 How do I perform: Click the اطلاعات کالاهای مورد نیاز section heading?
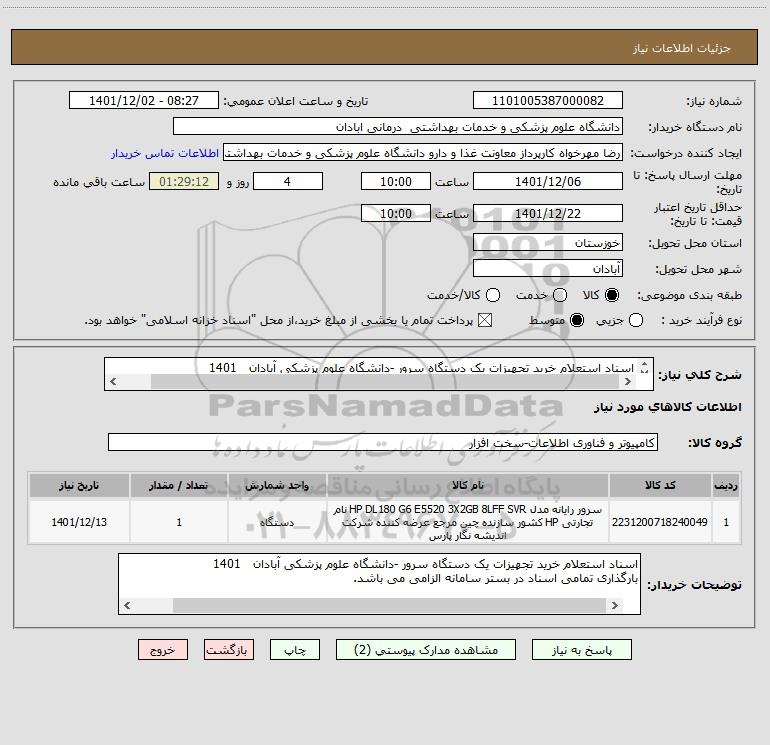[x=667, y=407]
